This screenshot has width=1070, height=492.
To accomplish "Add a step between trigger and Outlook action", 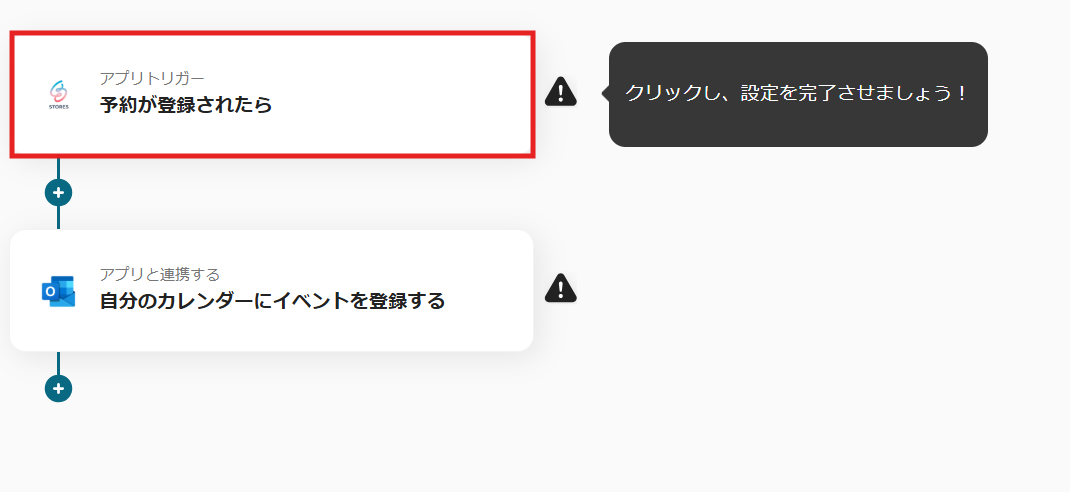I will pyautogui.click(x=59, y=192).
